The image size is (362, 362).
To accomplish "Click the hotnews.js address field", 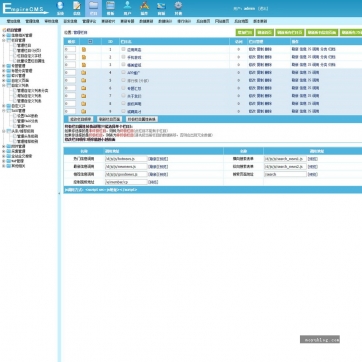I will tap(126, 159).
